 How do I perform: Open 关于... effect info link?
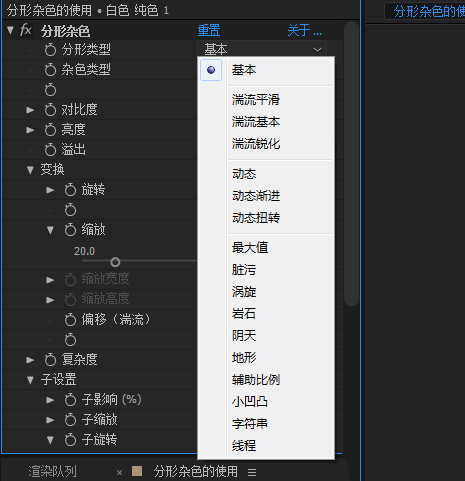tap(305, 30)
